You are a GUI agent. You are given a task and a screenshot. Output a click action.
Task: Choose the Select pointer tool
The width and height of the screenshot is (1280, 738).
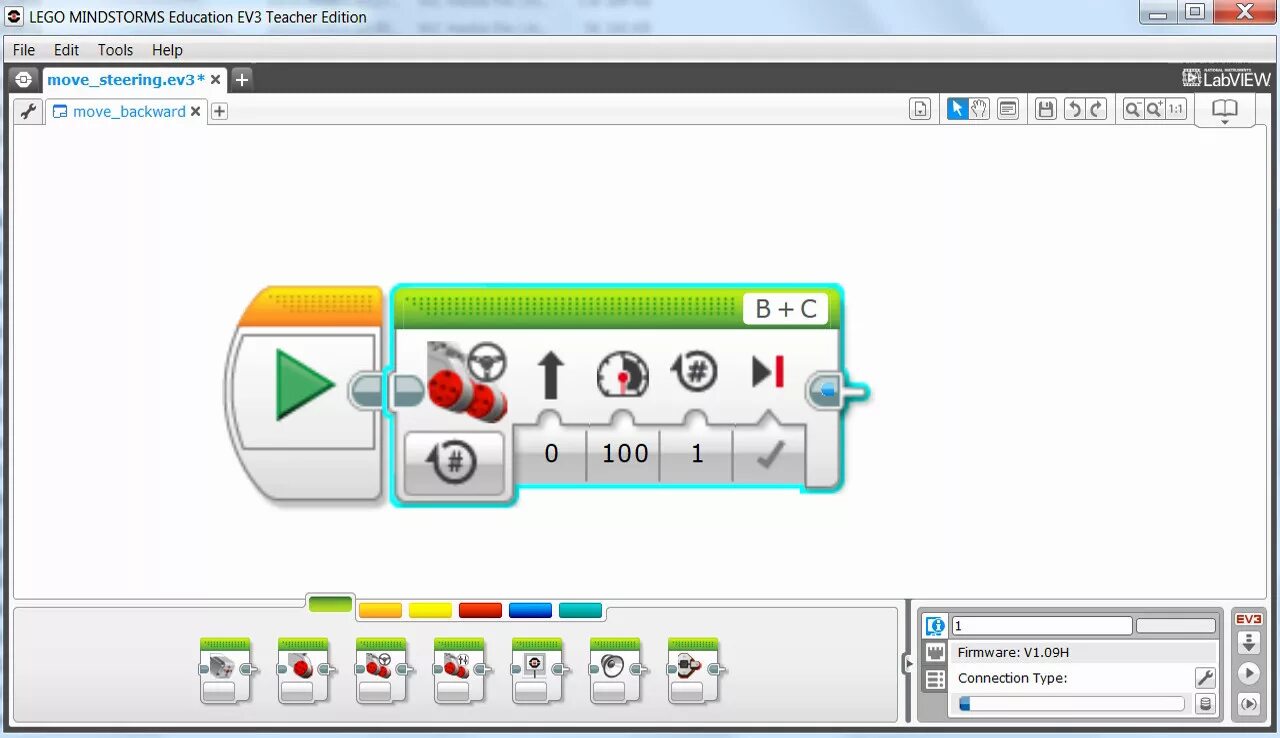[957, 110]
